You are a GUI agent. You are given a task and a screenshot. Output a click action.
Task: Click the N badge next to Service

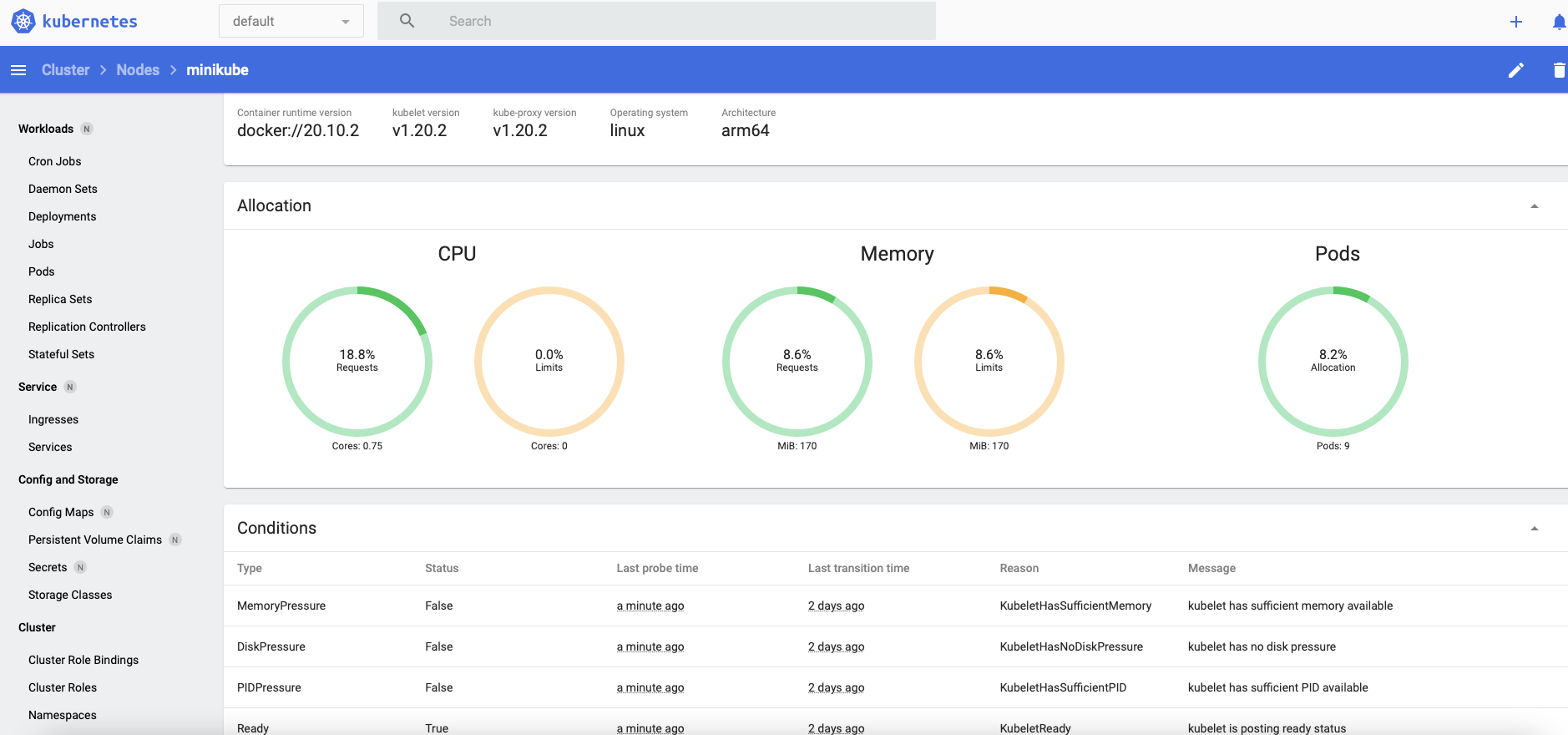tap(70, 387)
